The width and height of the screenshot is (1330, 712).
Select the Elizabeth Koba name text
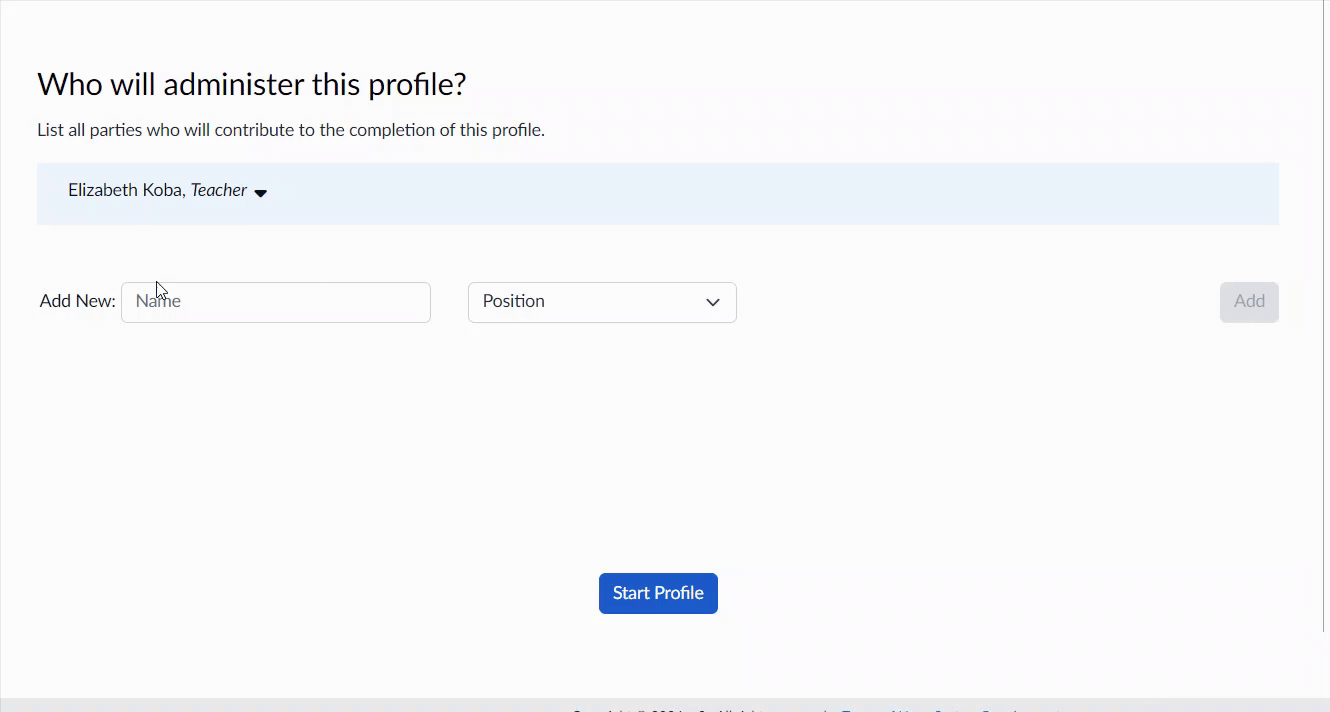(125, 190)
